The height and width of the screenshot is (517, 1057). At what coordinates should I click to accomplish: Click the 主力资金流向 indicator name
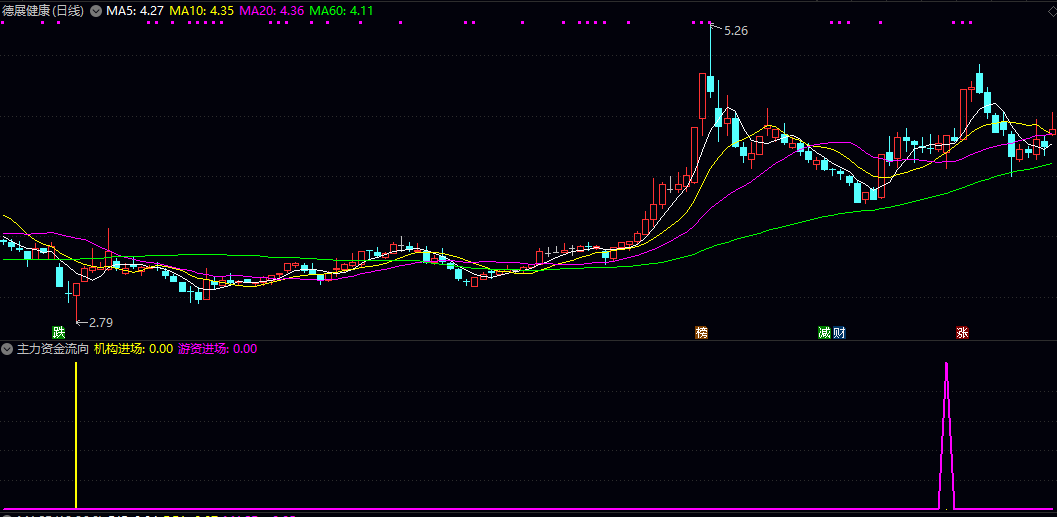tap(52, 349)
